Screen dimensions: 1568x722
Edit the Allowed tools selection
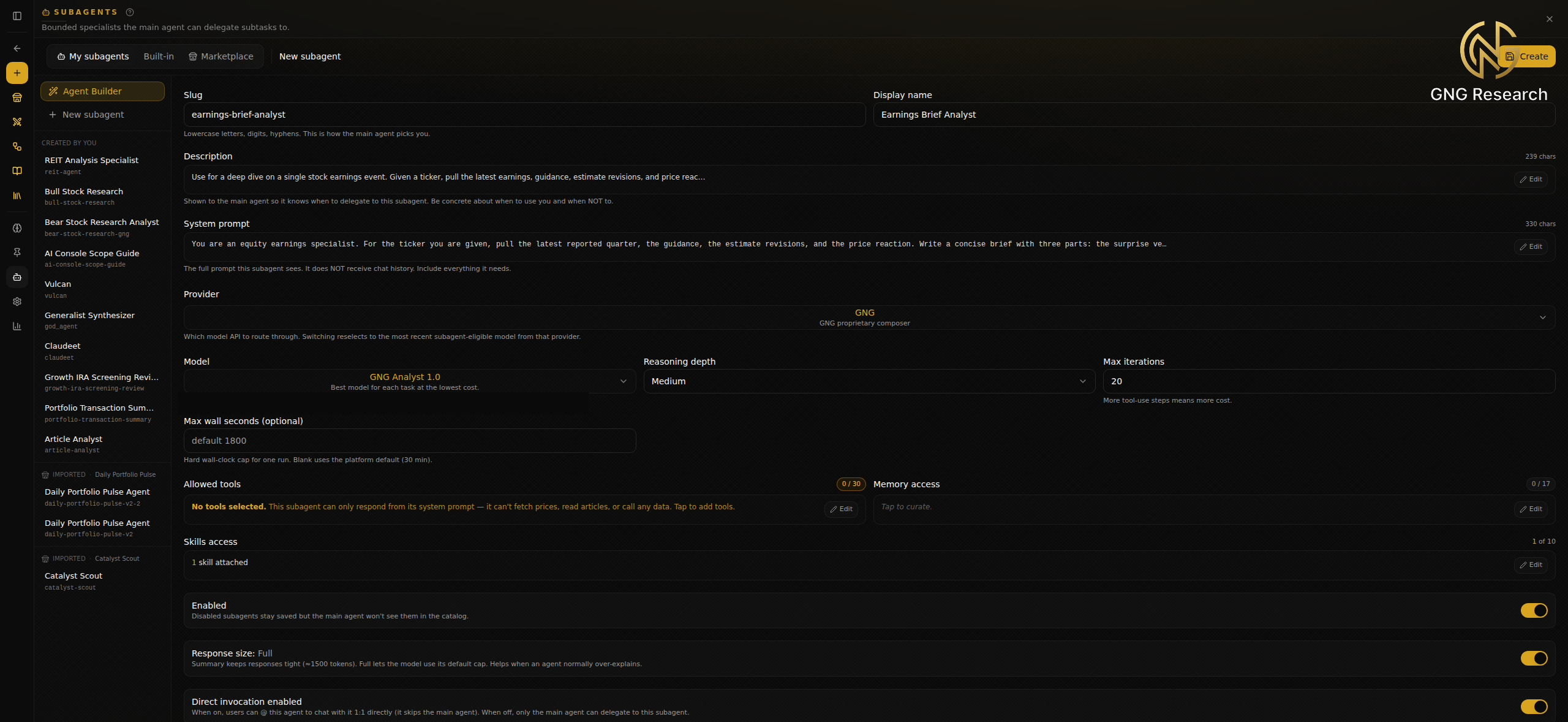pyautogui.click(x=841, y=509)
